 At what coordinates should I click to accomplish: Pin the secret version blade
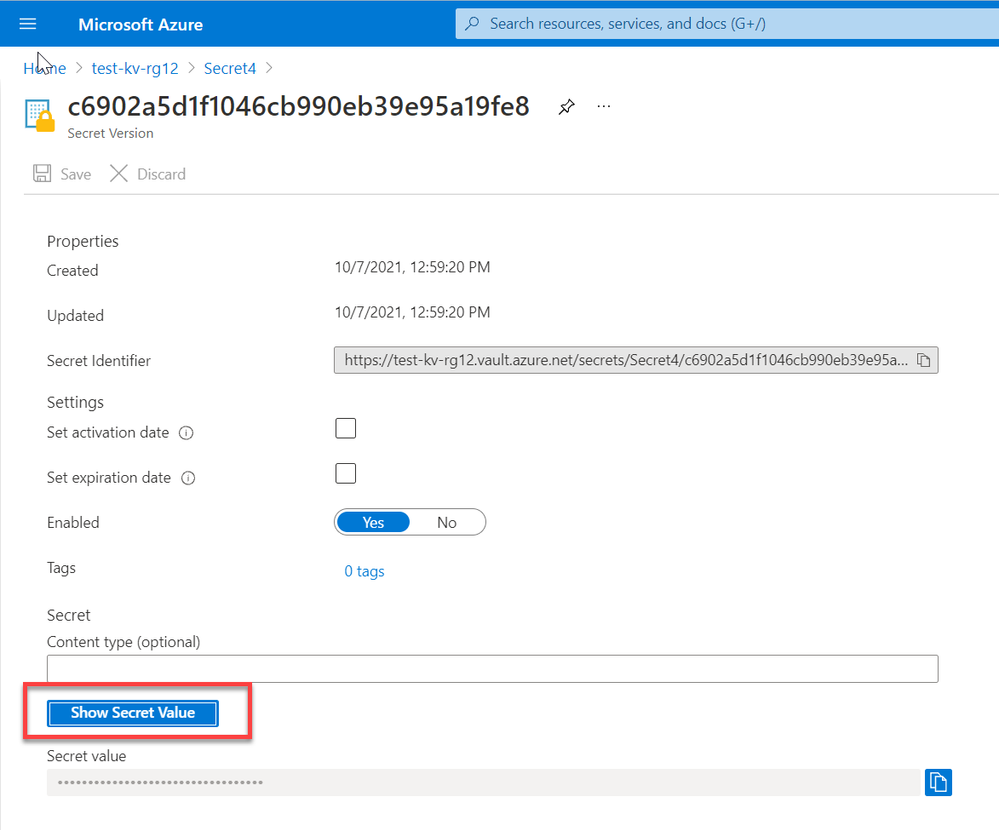pos(566,106)
